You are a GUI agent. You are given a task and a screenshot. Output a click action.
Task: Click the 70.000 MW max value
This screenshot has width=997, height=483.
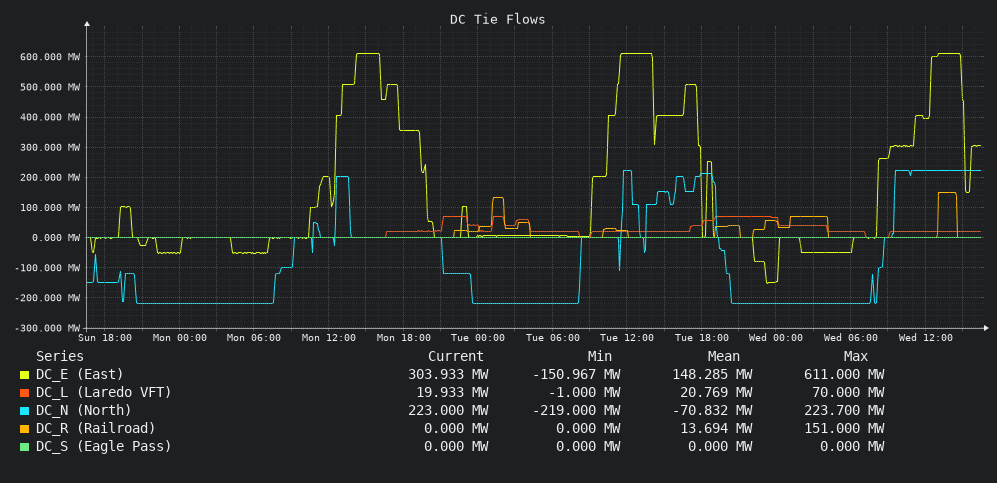pos(848,392)
